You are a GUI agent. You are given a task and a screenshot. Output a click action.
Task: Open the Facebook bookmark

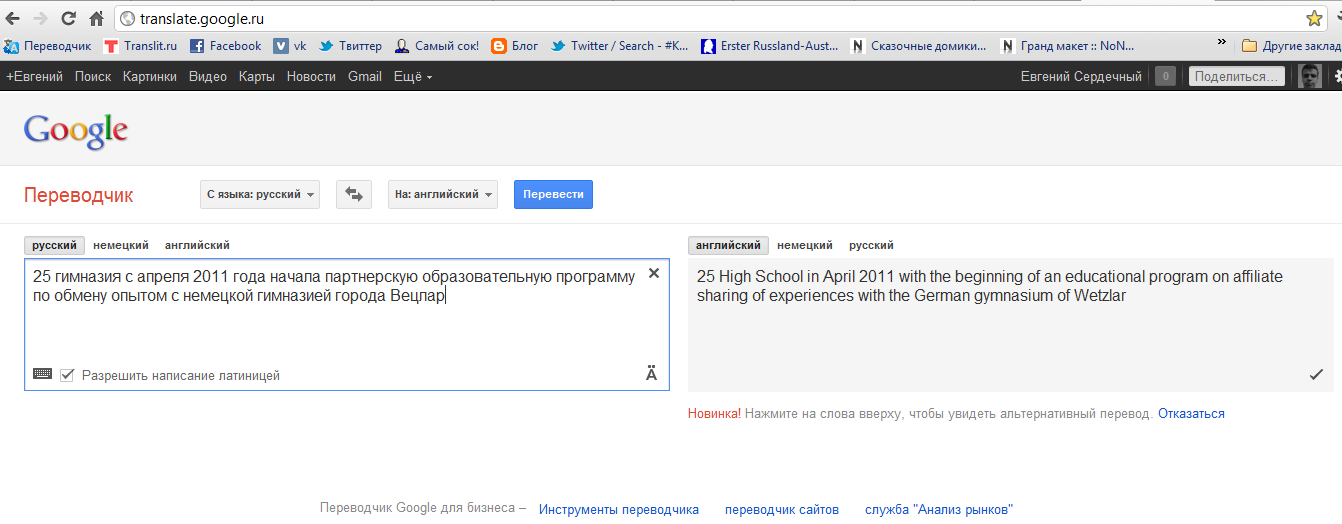tap(226, 46)
